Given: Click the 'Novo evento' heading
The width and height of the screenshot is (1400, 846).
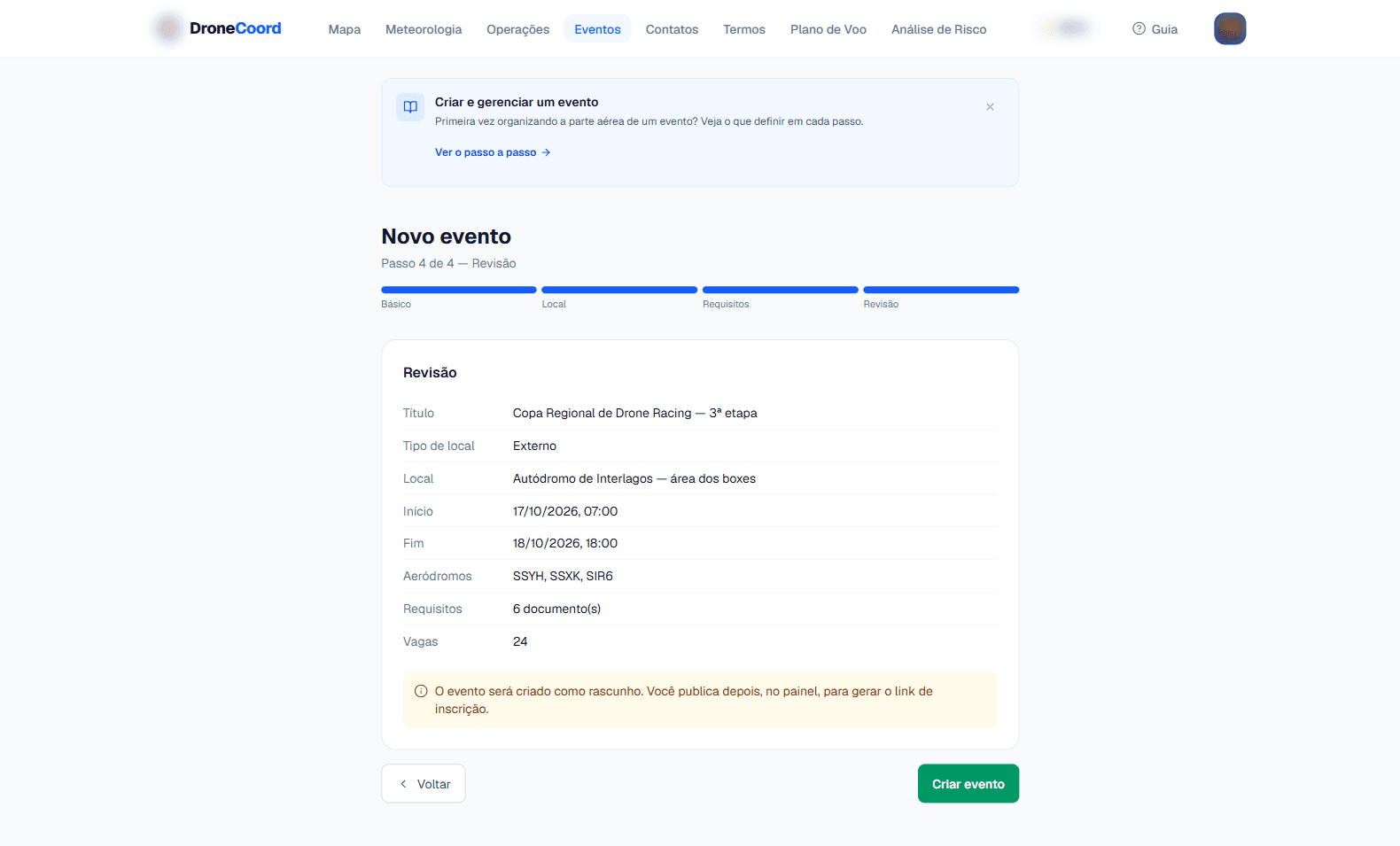Looking at the screenshot, I should tap(447, 237).
